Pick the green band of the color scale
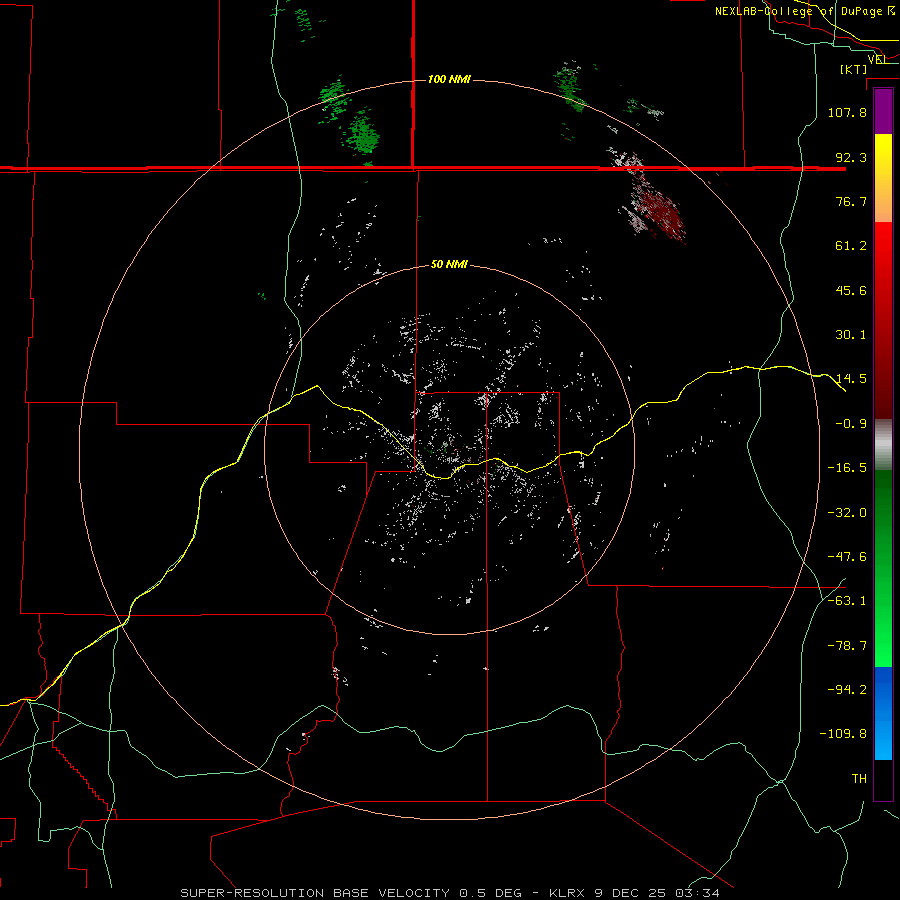This screenshot has width=900, height=900. (883, 568)
